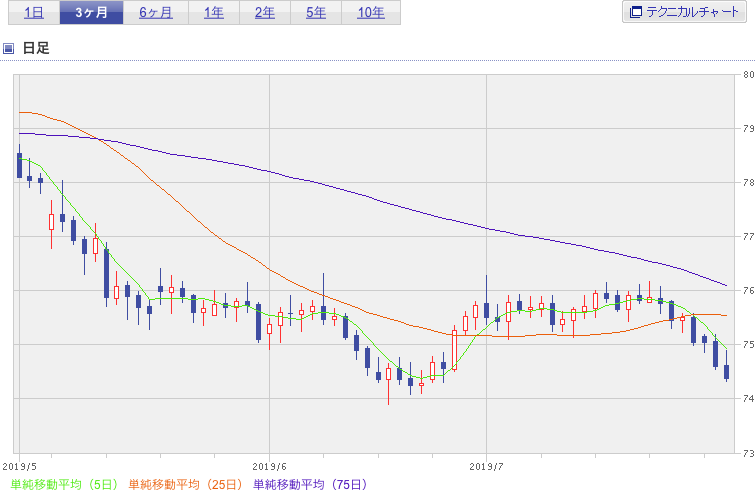Viewport: 755px width, 493px height.
Task: Click the 78 price axis label
Action: point(749,182)
